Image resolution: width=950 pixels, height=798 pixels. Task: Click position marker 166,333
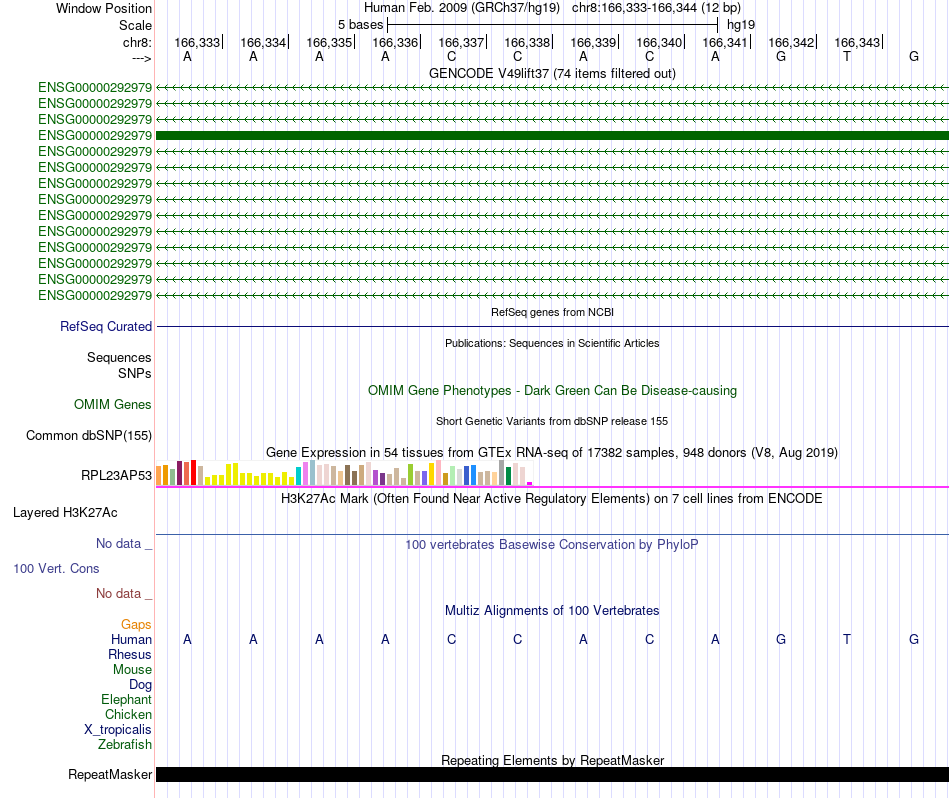pyautogui.click(x=198, y=42)
